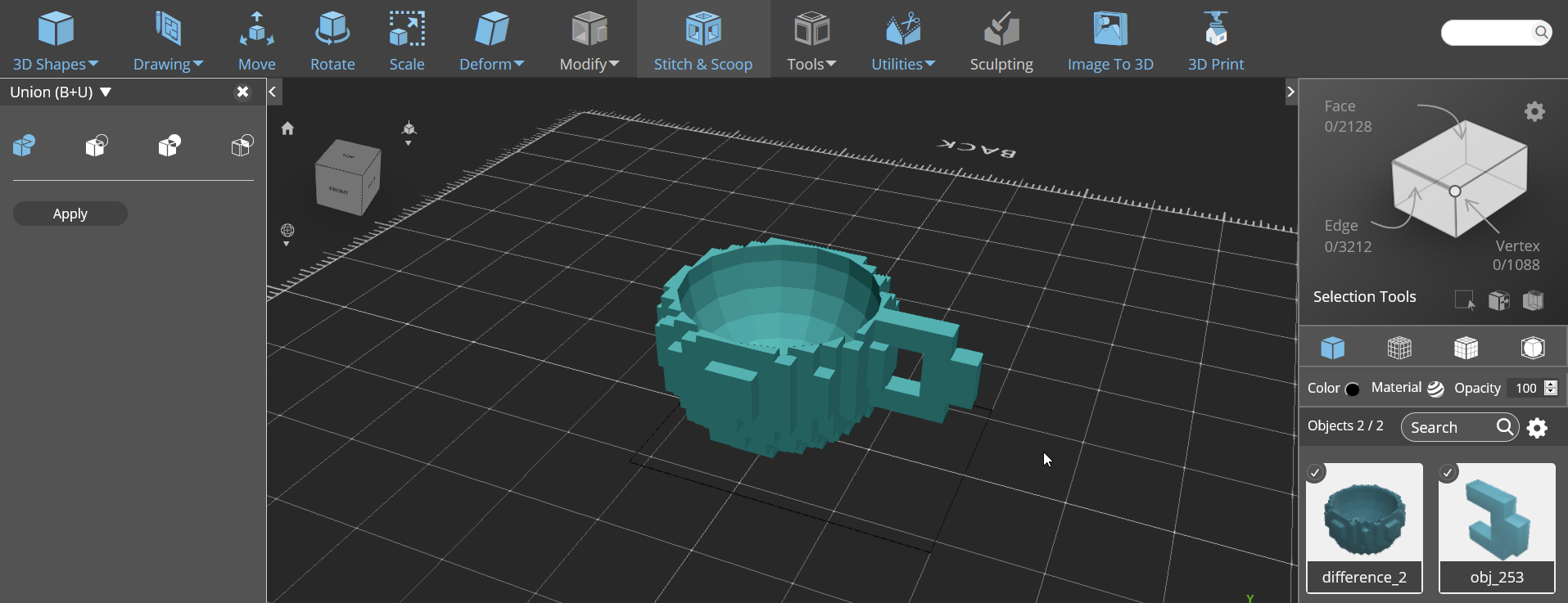
Task: Select the Scale tool
Action: (407, 39)
